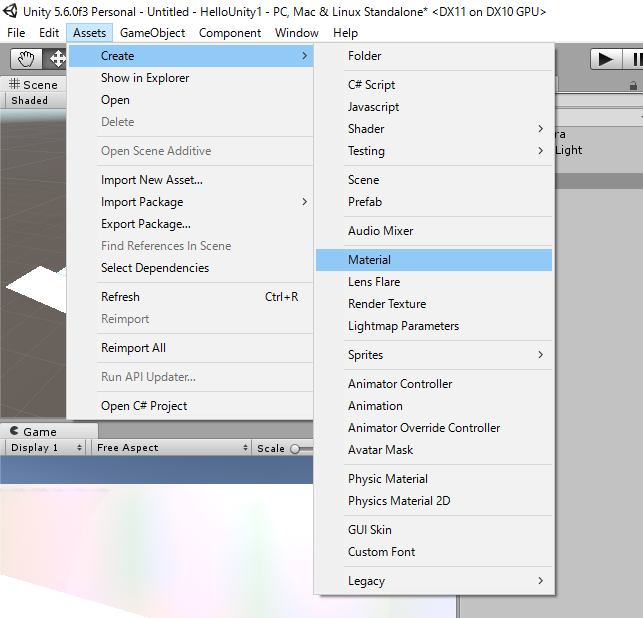Screen dimensions: 643x618
Task: Choose Open C# Project
Action: coord(191,406)
